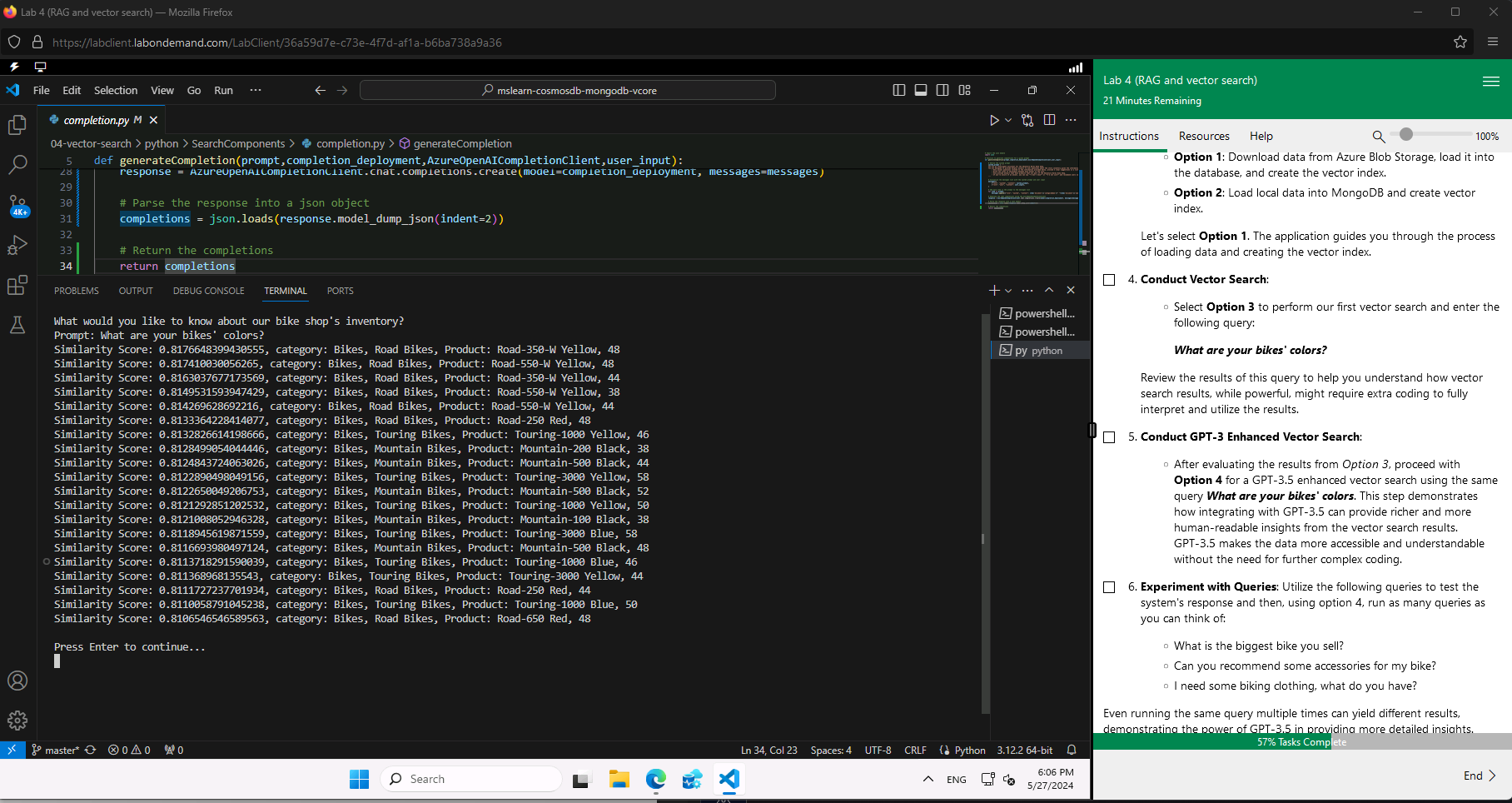Open the Run and Debug view
Screen dimensions: 1512x803
[x=17, y=245]
